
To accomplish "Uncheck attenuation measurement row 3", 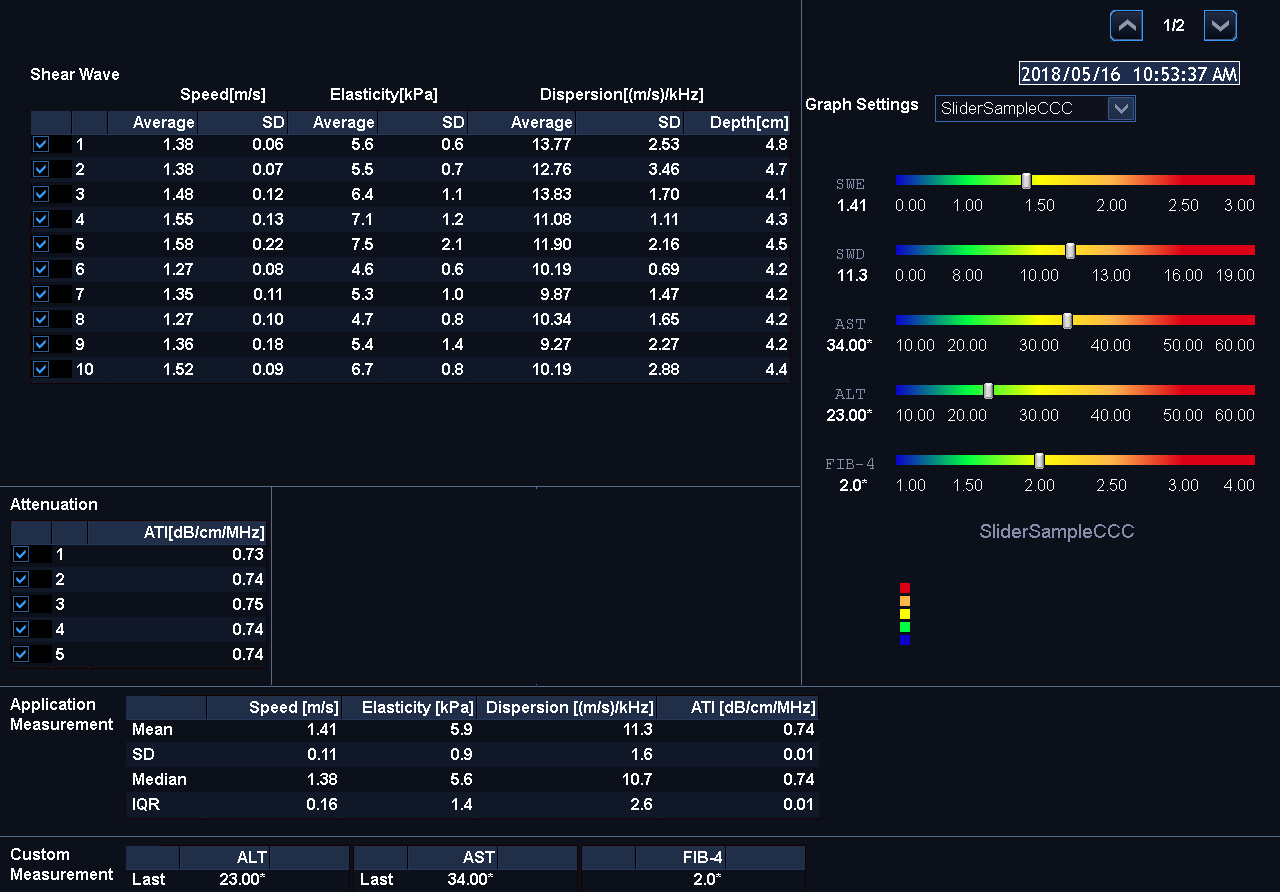I will pos(21,604).
